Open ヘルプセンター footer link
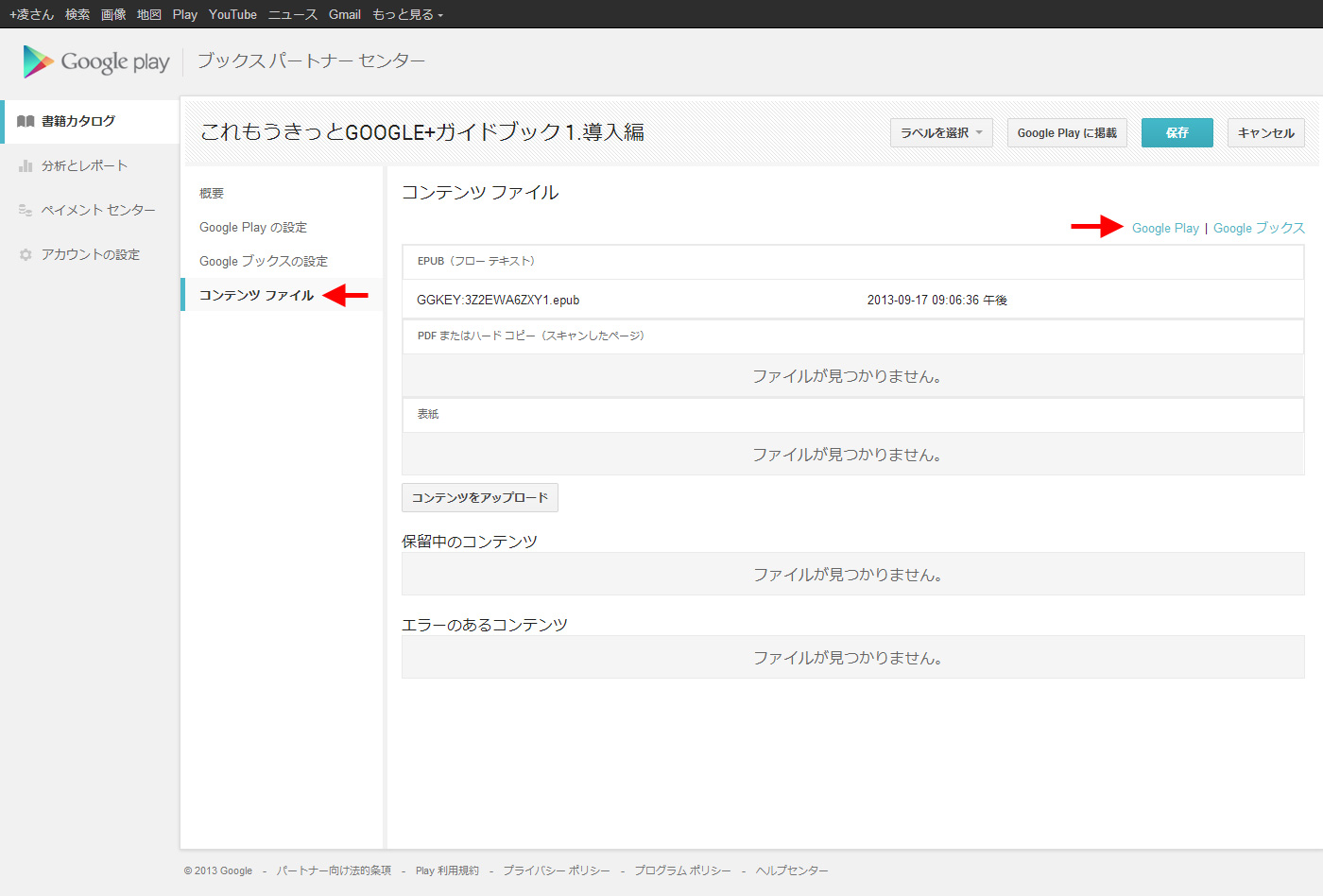This screenshot has width=1323, height=896. [x=792, y=870]
